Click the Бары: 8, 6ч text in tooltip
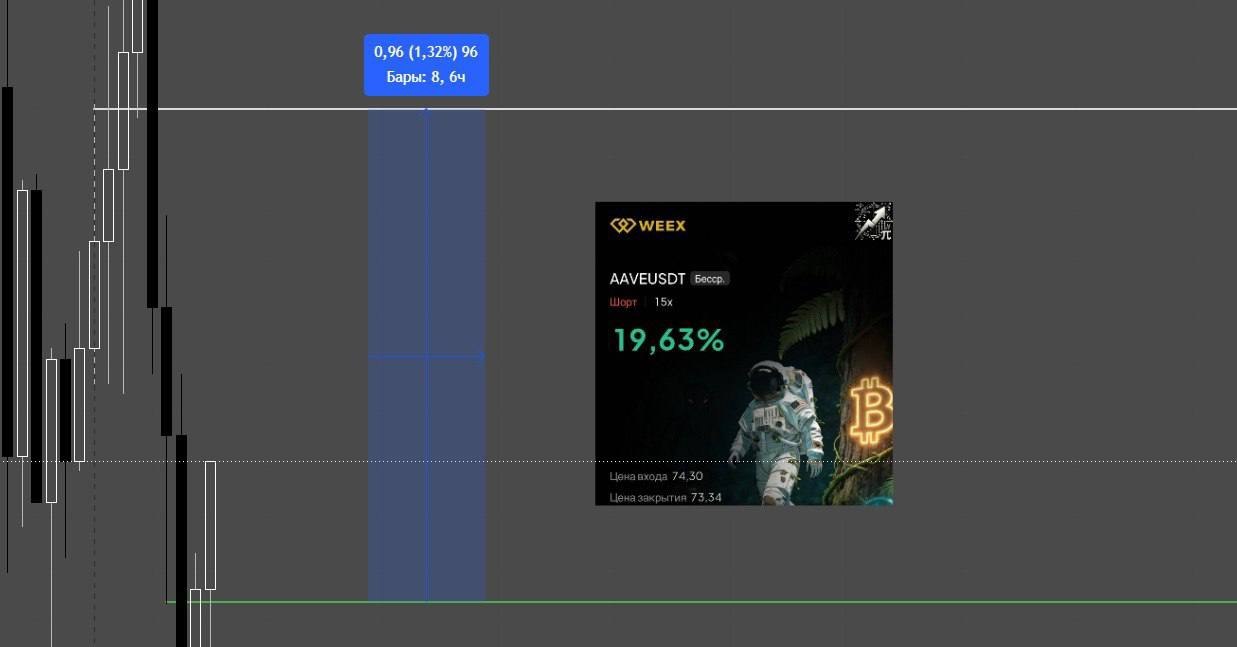The image size is (1237, 647). 426,77
